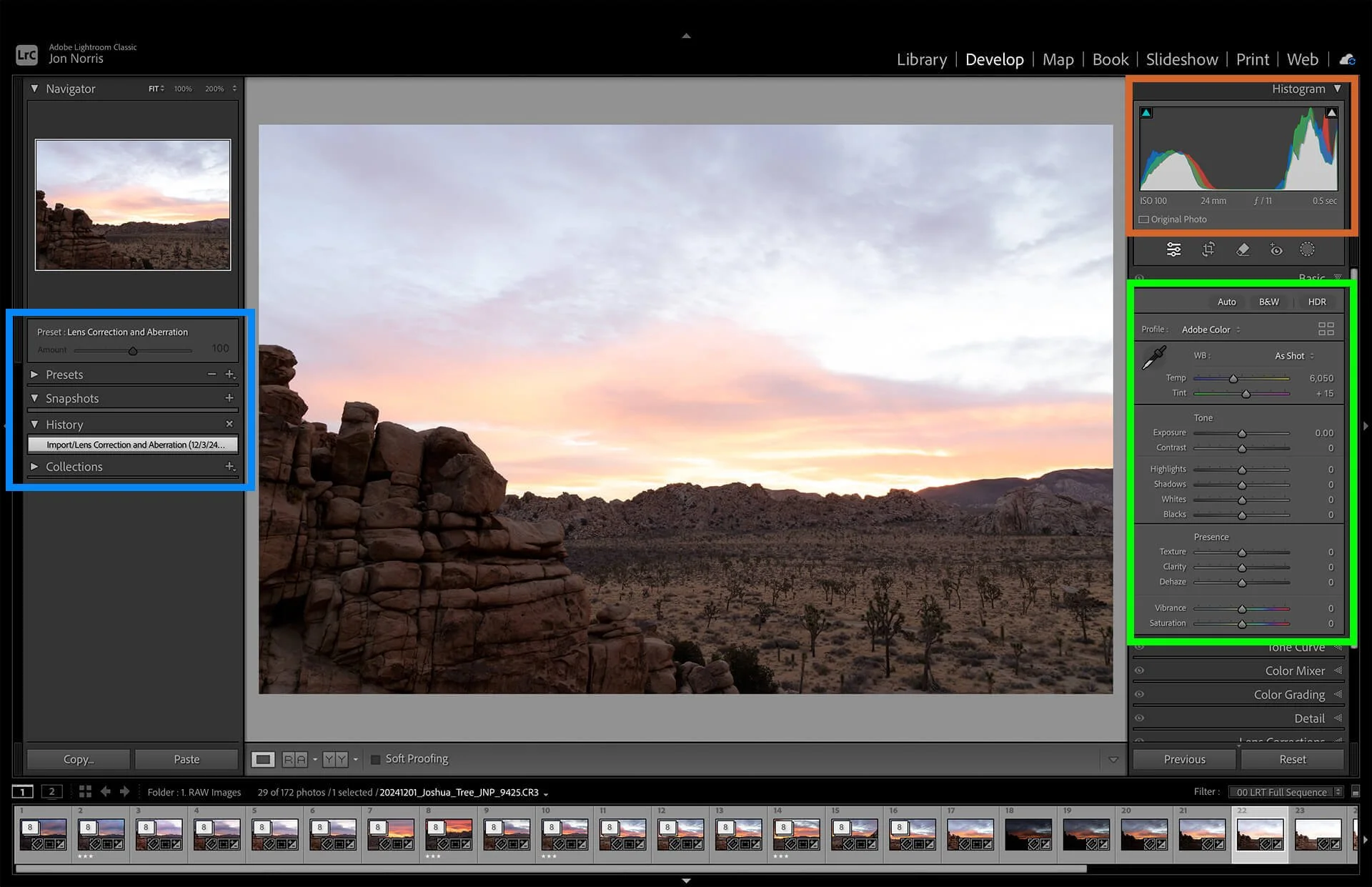The height and width of the screenshot is (887, 1372).
Task: Click the Auto tone button
Action: (1226, 302)
